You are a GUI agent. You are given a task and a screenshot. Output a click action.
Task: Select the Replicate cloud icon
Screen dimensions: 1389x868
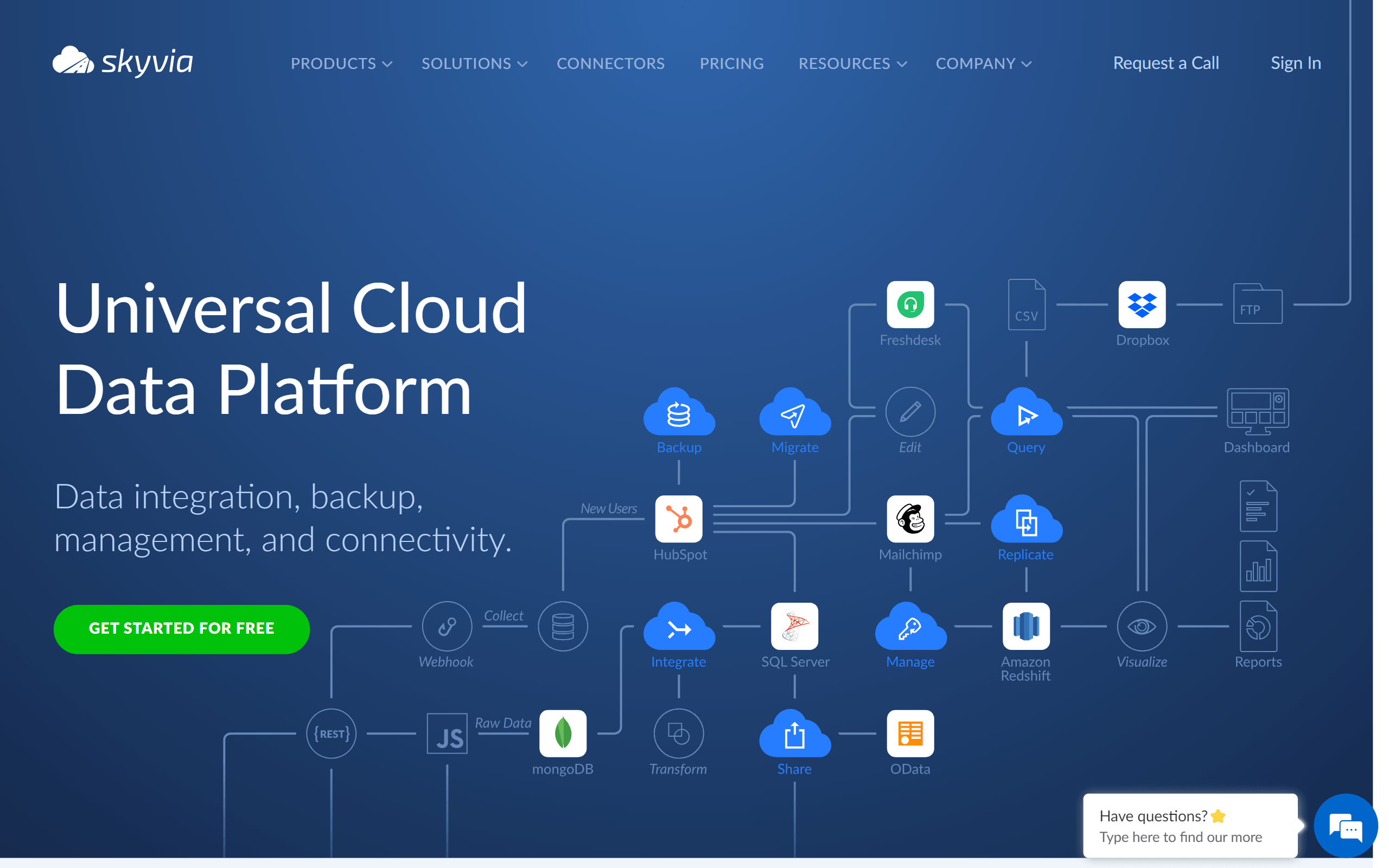[x=1026, y=519]
